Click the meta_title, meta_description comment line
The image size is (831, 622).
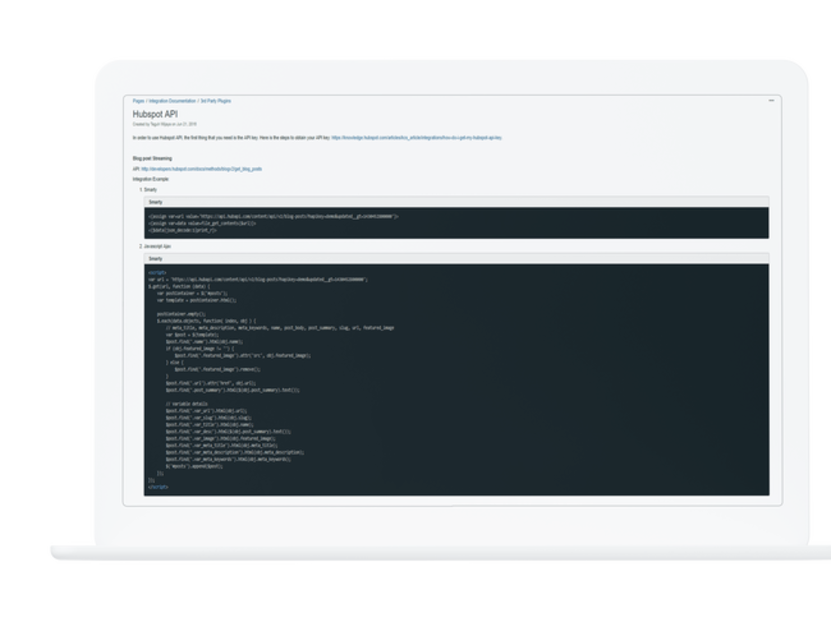(280, 328)
